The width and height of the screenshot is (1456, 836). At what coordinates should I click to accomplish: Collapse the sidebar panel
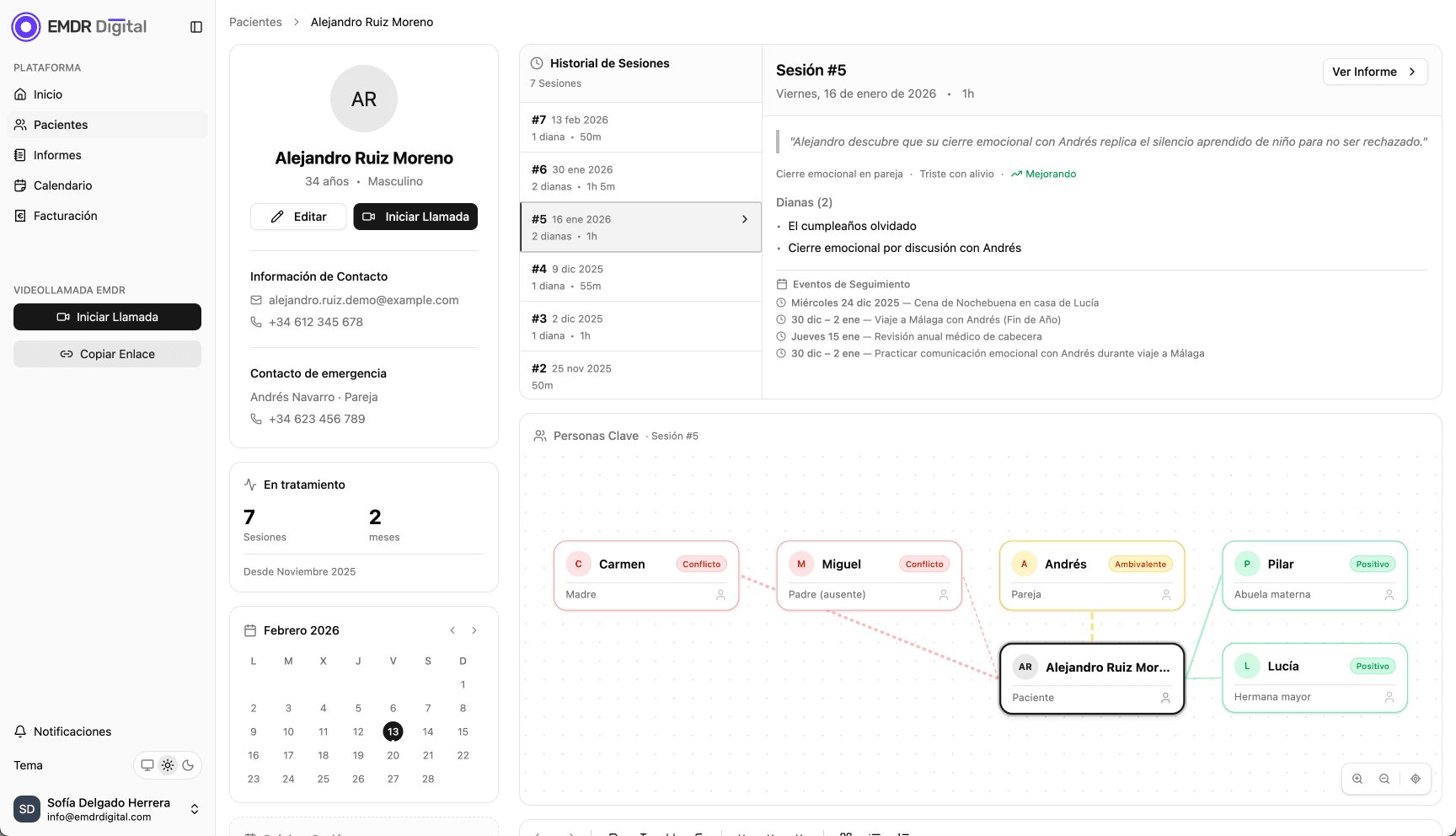coord(195,26)
